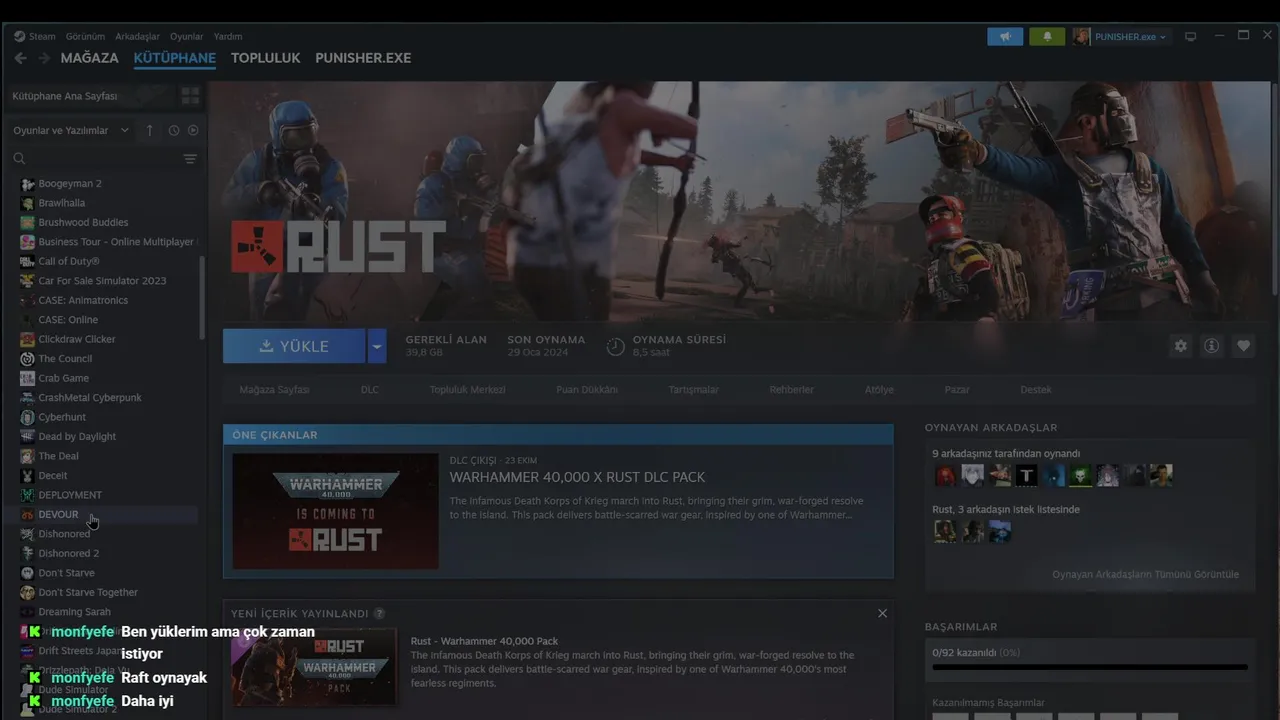Screen dimensions: 1280x720
Task: Open the Warhammer 40,000 X Rust DLC Pack headline
Action: [x=577, y=477]
